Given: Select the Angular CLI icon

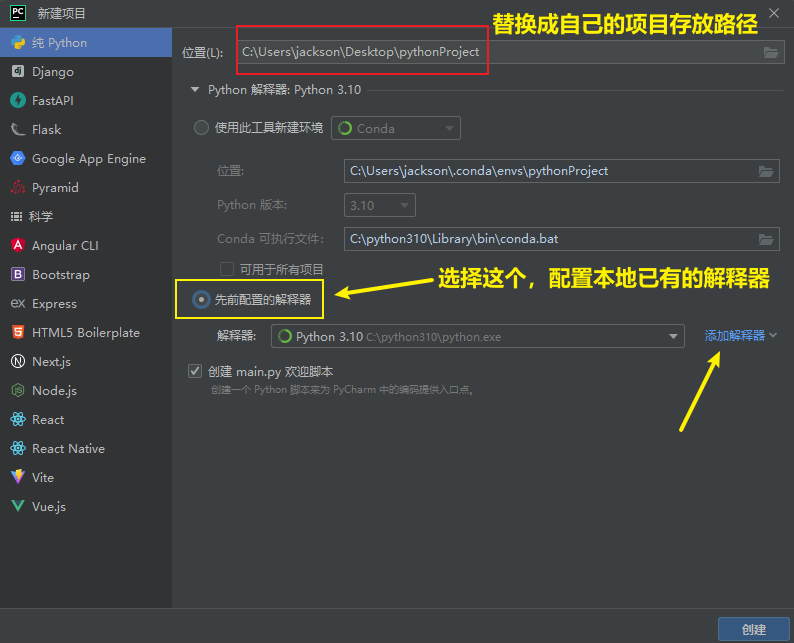Looking at the screenshot, I should [17, 246].
